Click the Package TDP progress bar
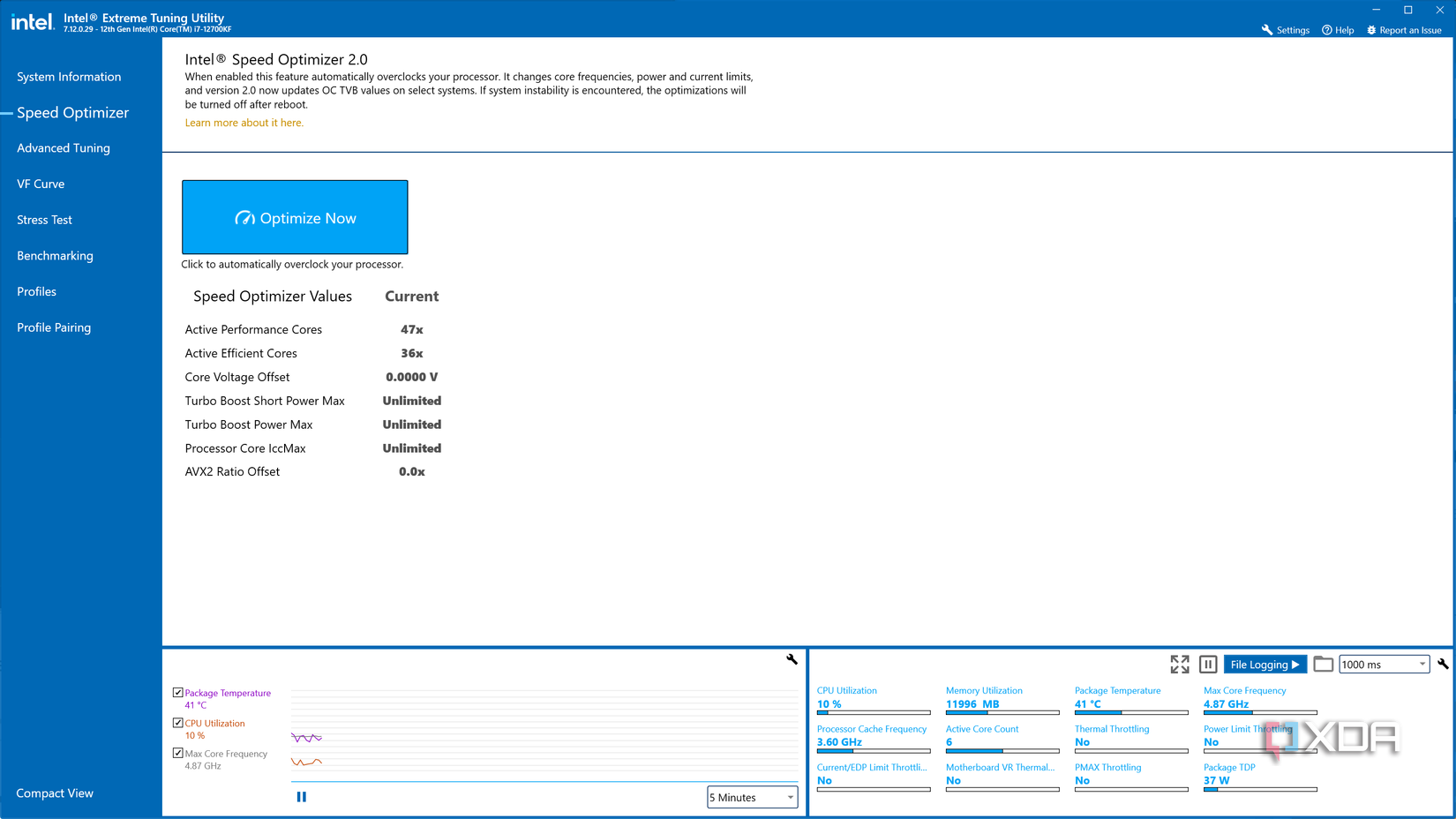 (1260, 790)
